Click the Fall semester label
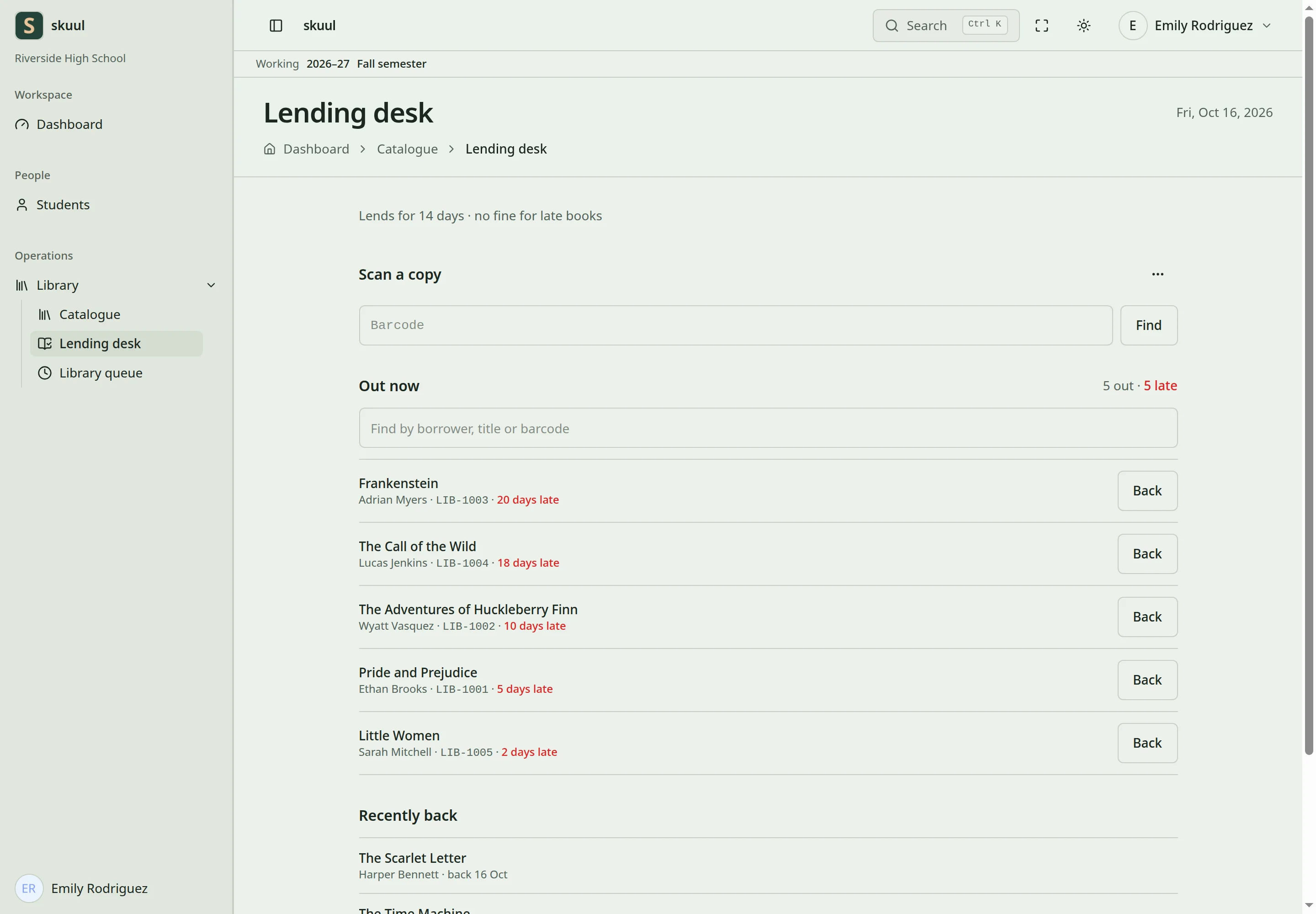 392,64
